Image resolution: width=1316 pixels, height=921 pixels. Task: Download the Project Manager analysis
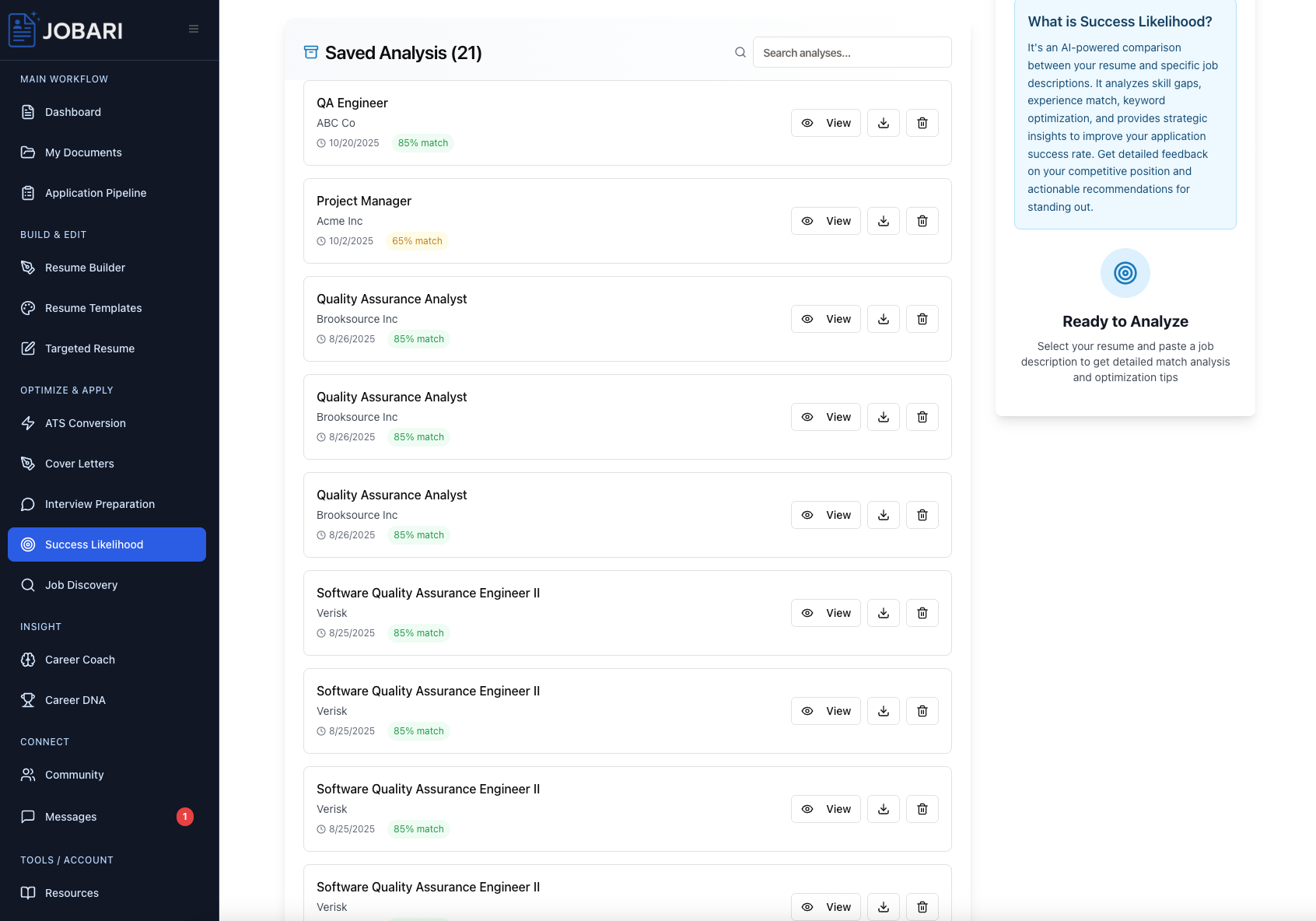pos(883,220)
